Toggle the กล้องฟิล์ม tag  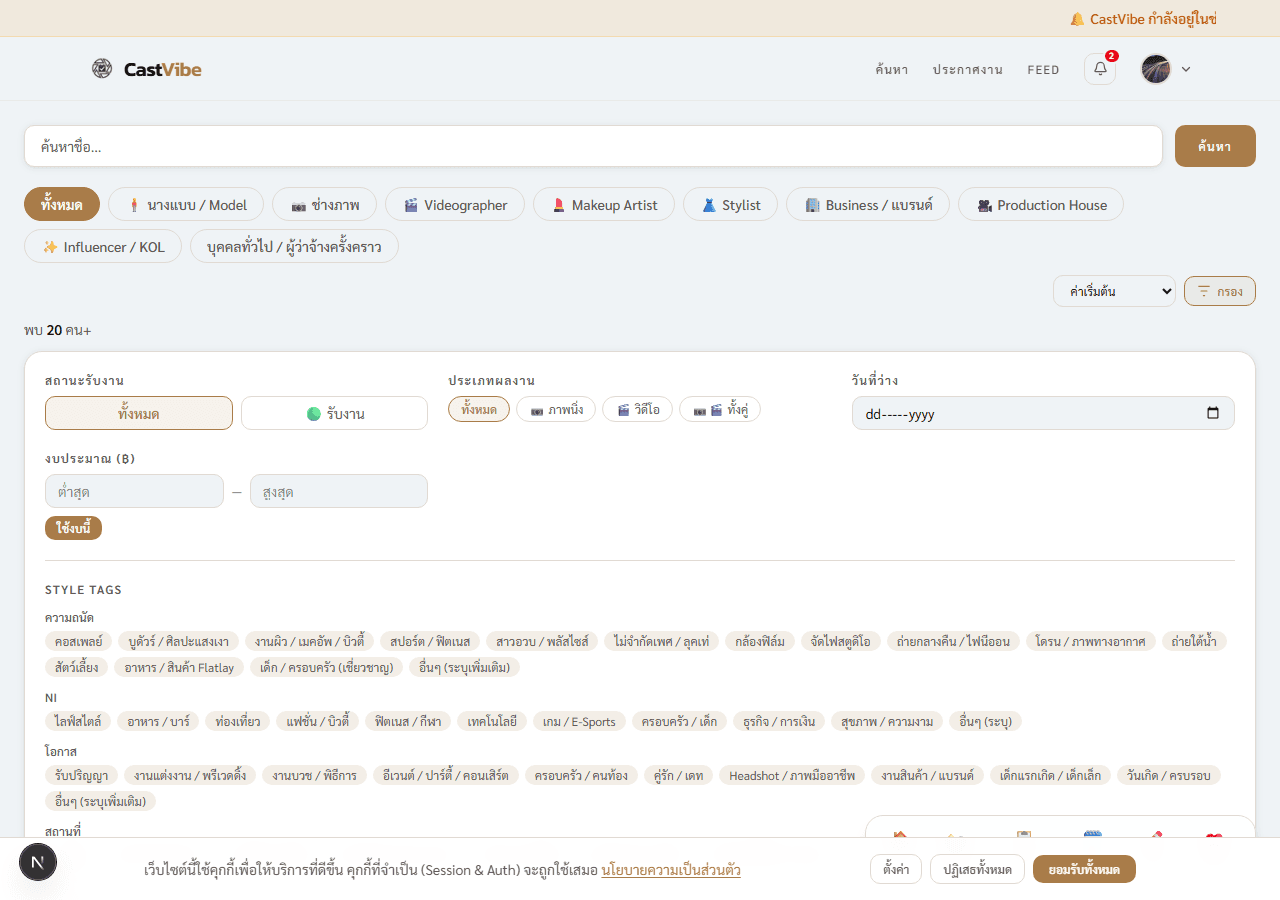point(760,641)
